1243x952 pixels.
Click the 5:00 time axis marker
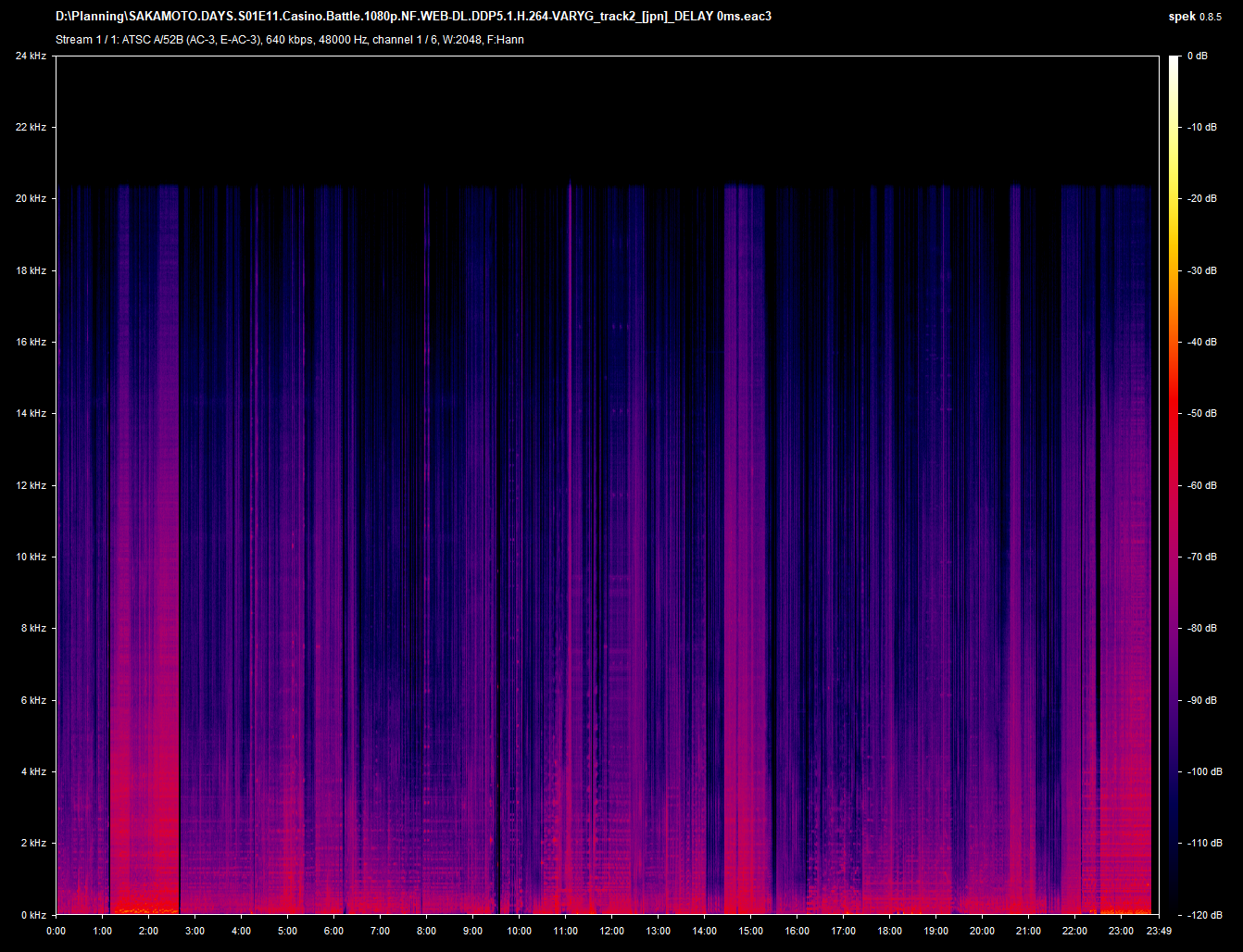pyautogui.click(x=287, y=931)
